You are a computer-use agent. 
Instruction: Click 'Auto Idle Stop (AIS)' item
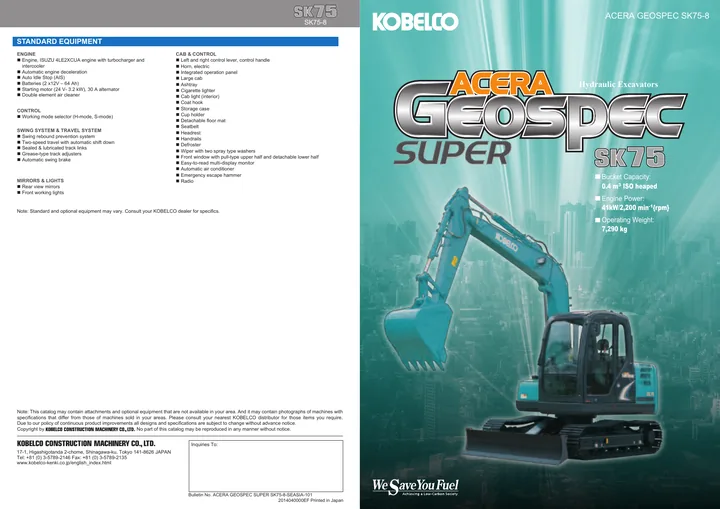tap(41, 78)
